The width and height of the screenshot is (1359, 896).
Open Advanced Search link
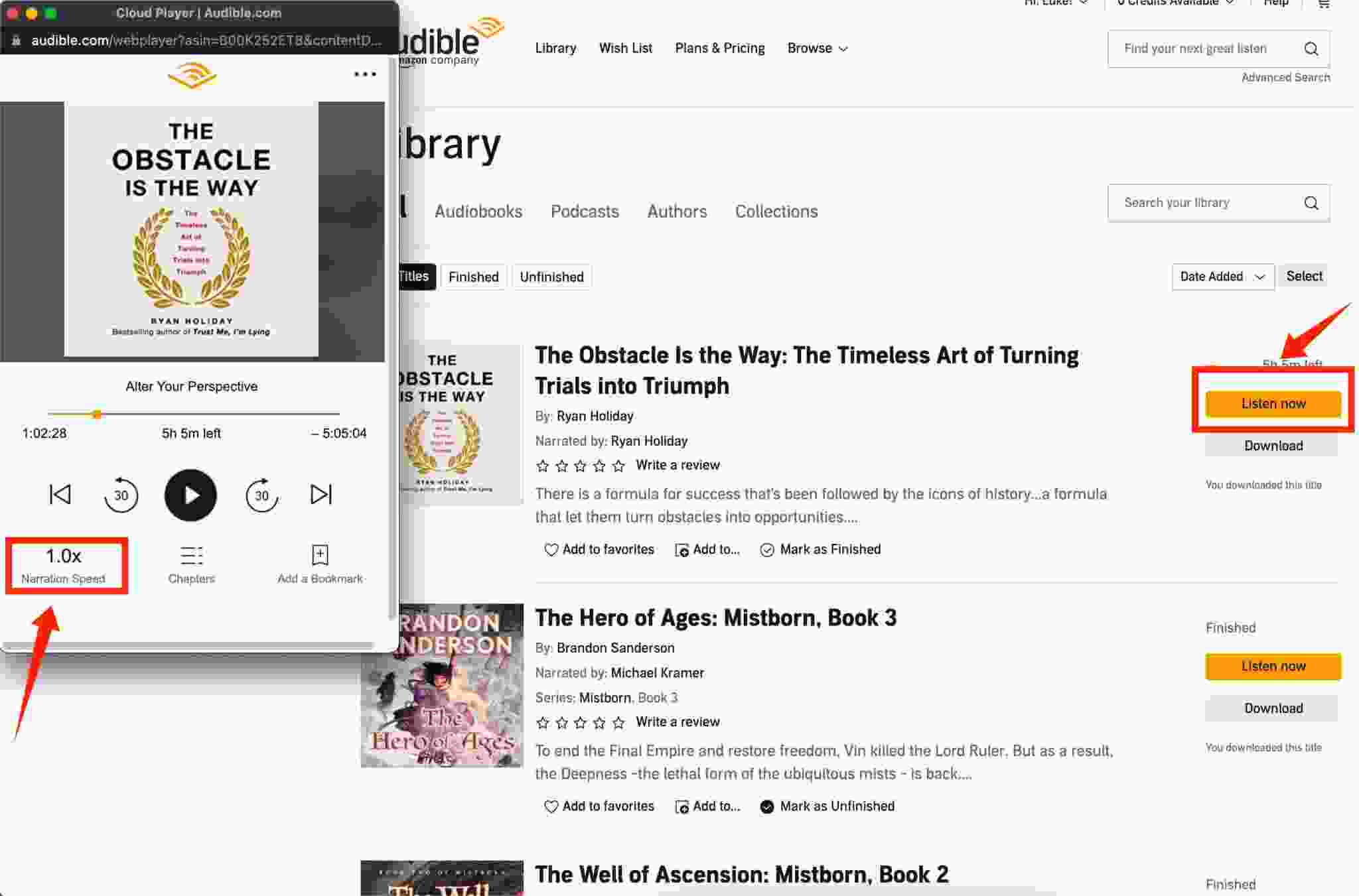(x=1285, y=78)
